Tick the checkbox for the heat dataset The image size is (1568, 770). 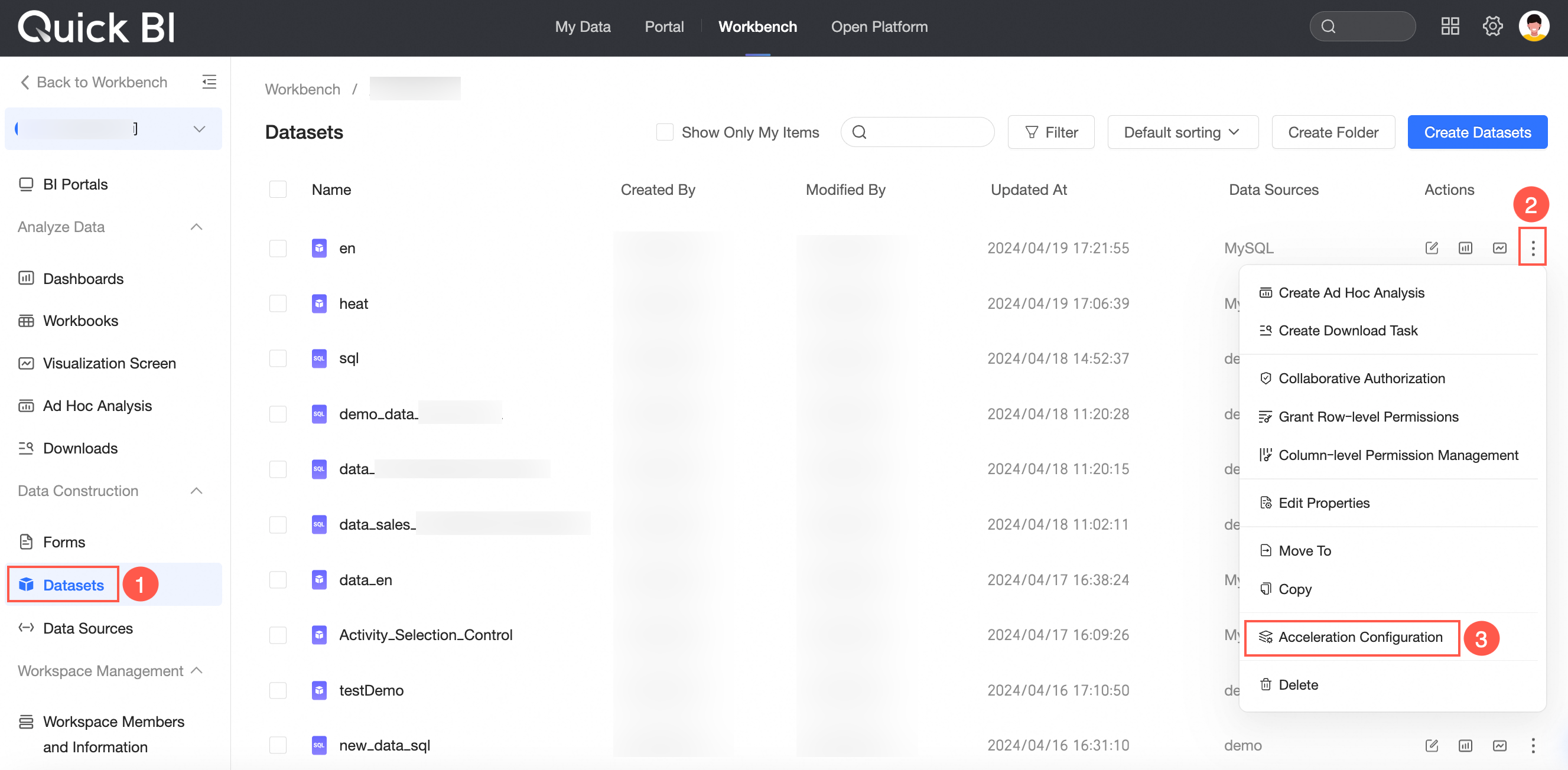tap(278, 304)
